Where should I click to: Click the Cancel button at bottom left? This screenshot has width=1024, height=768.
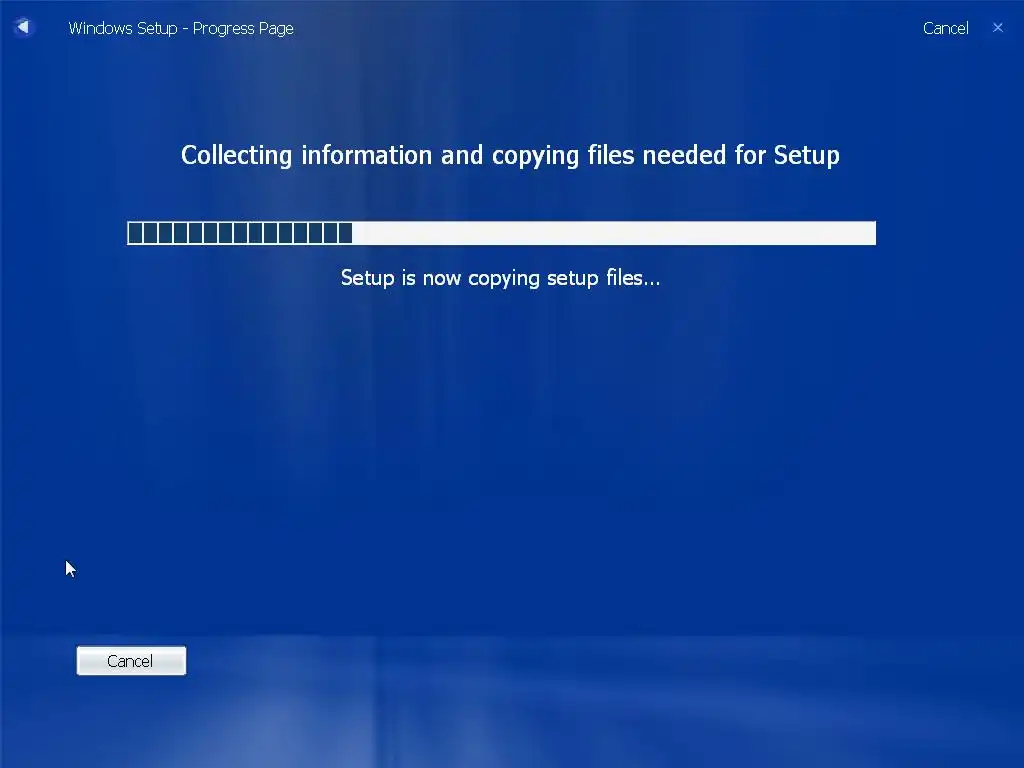(x=131, y=660)
